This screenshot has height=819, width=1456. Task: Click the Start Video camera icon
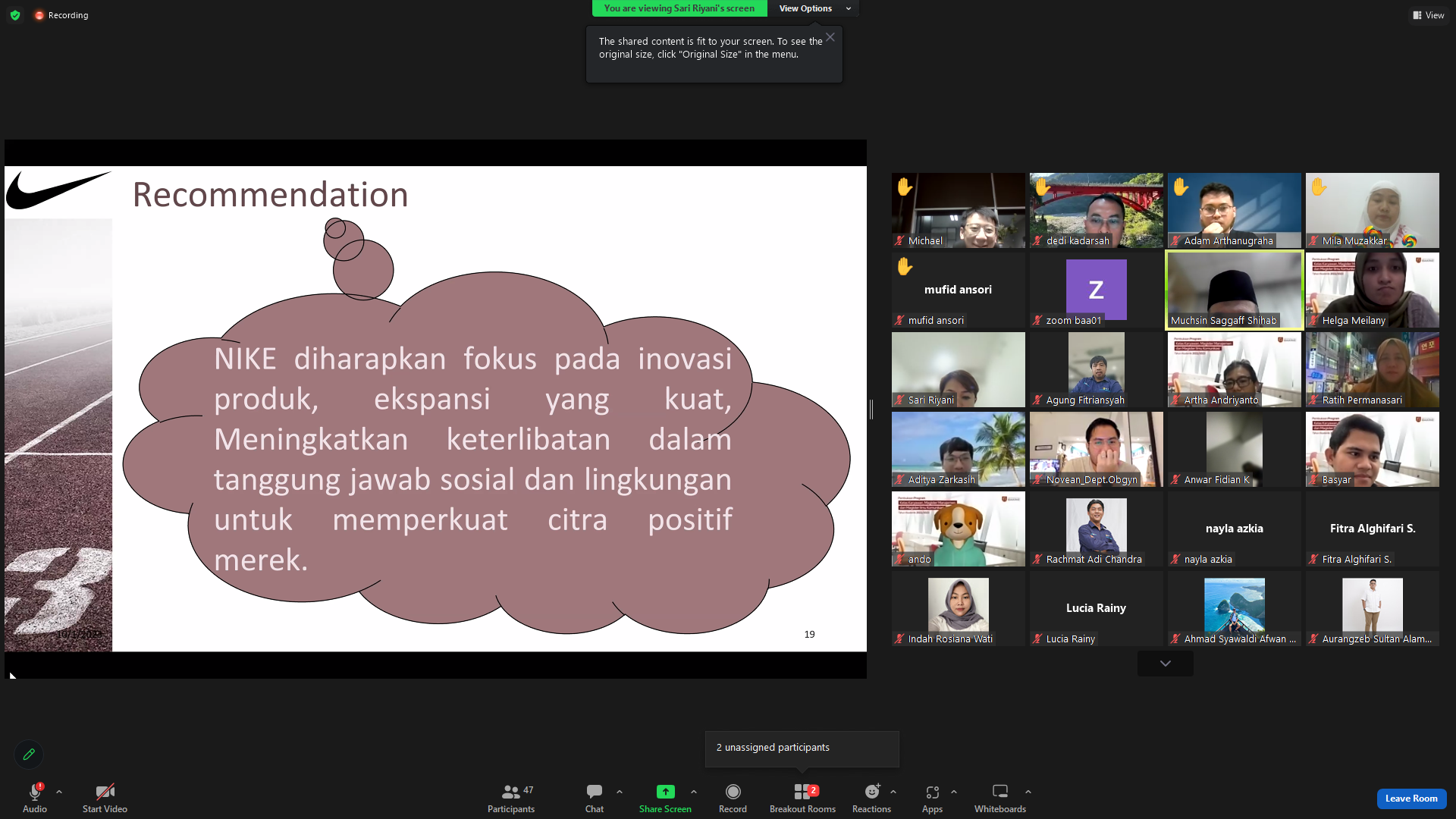(105, 792)
